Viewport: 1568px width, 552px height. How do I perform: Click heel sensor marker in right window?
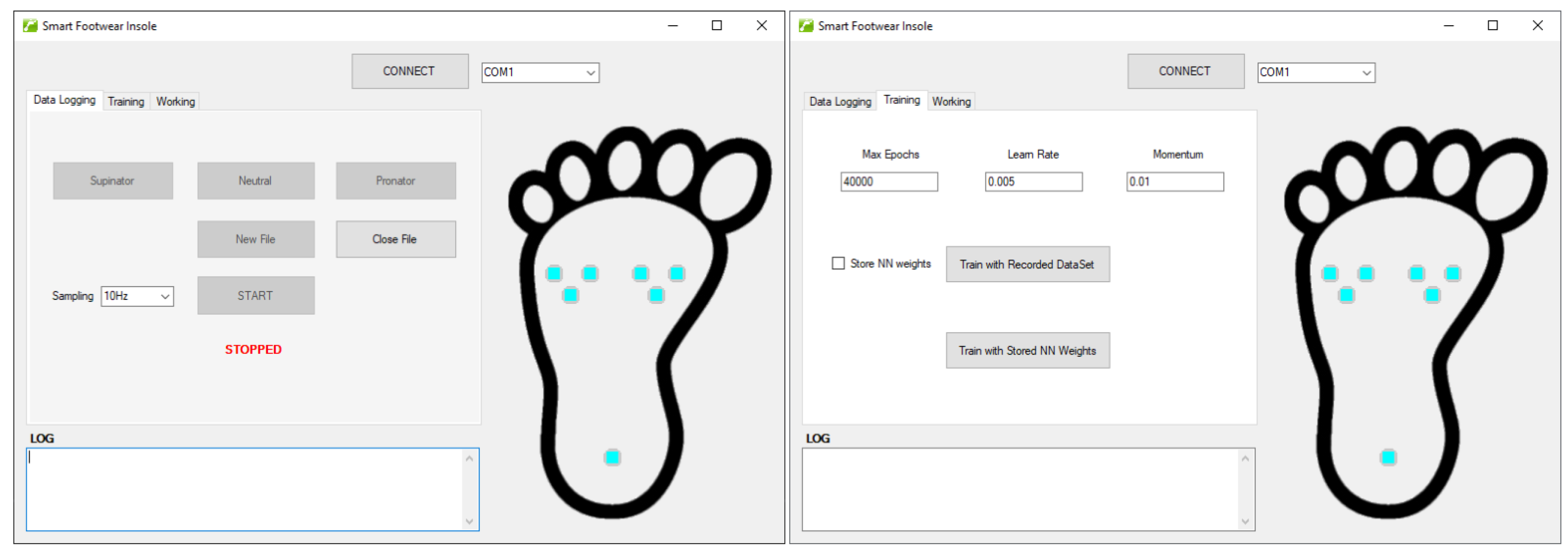point(1388,457)
